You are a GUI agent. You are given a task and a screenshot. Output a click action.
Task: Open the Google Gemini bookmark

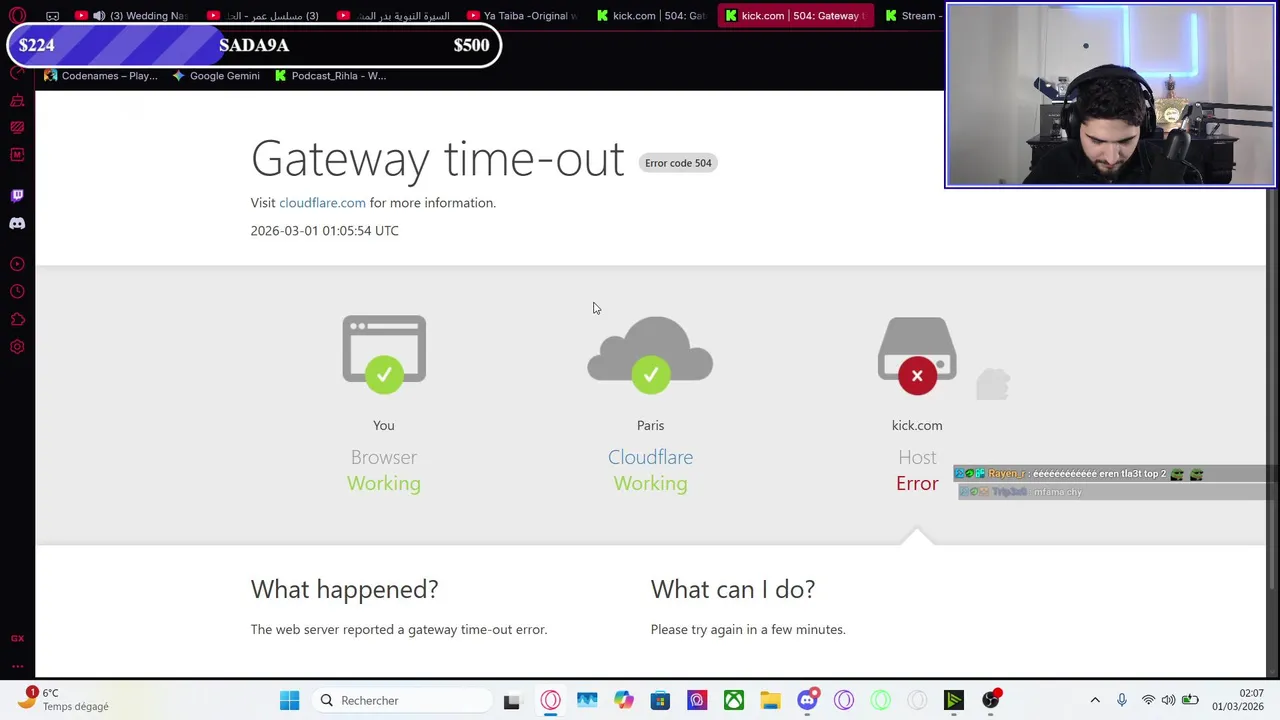[215, 76]
